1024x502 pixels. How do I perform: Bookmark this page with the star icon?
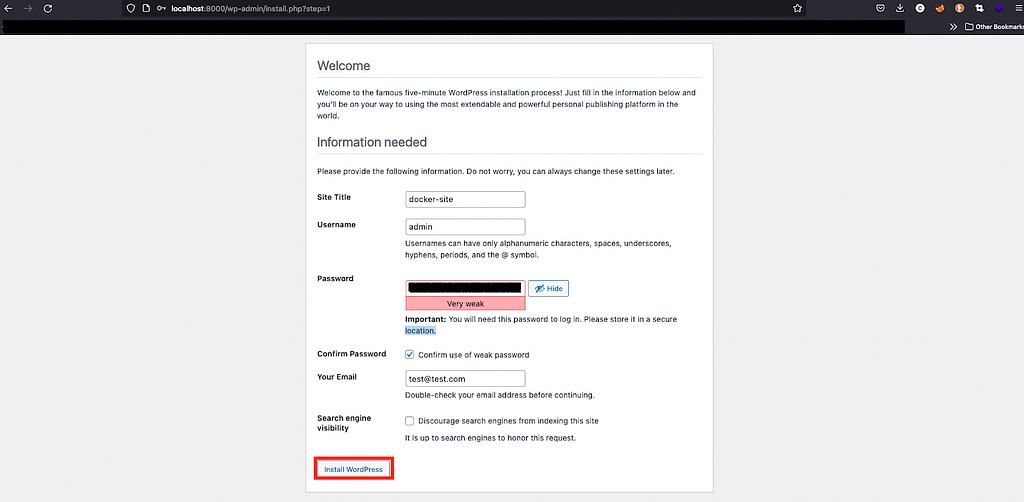pos(797,8)
